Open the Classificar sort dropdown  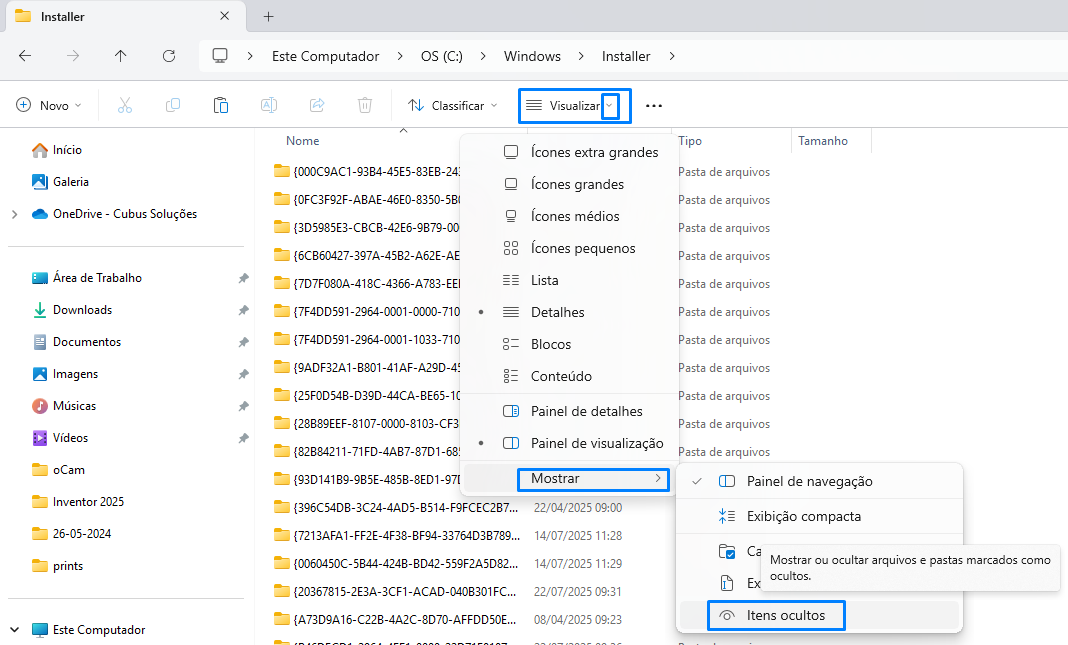pyautogui.click(x=453, y=105)
